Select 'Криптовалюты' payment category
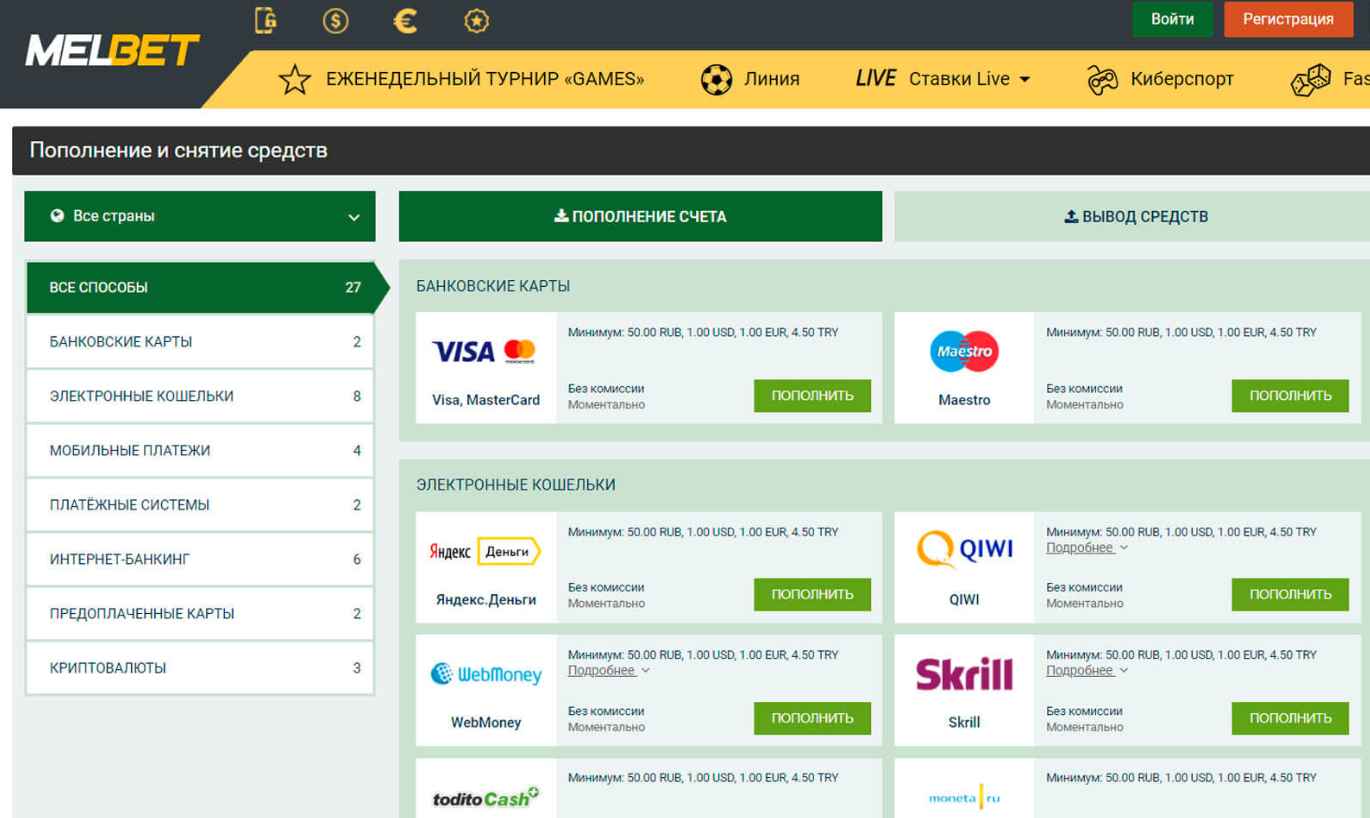Viewport: 1370px width, 818px height. click(199, 668)
